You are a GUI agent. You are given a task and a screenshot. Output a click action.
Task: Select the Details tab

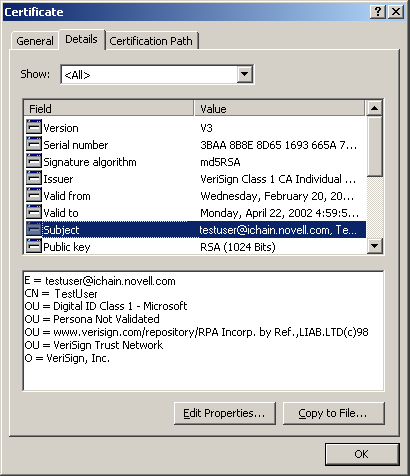pos(81,39)
